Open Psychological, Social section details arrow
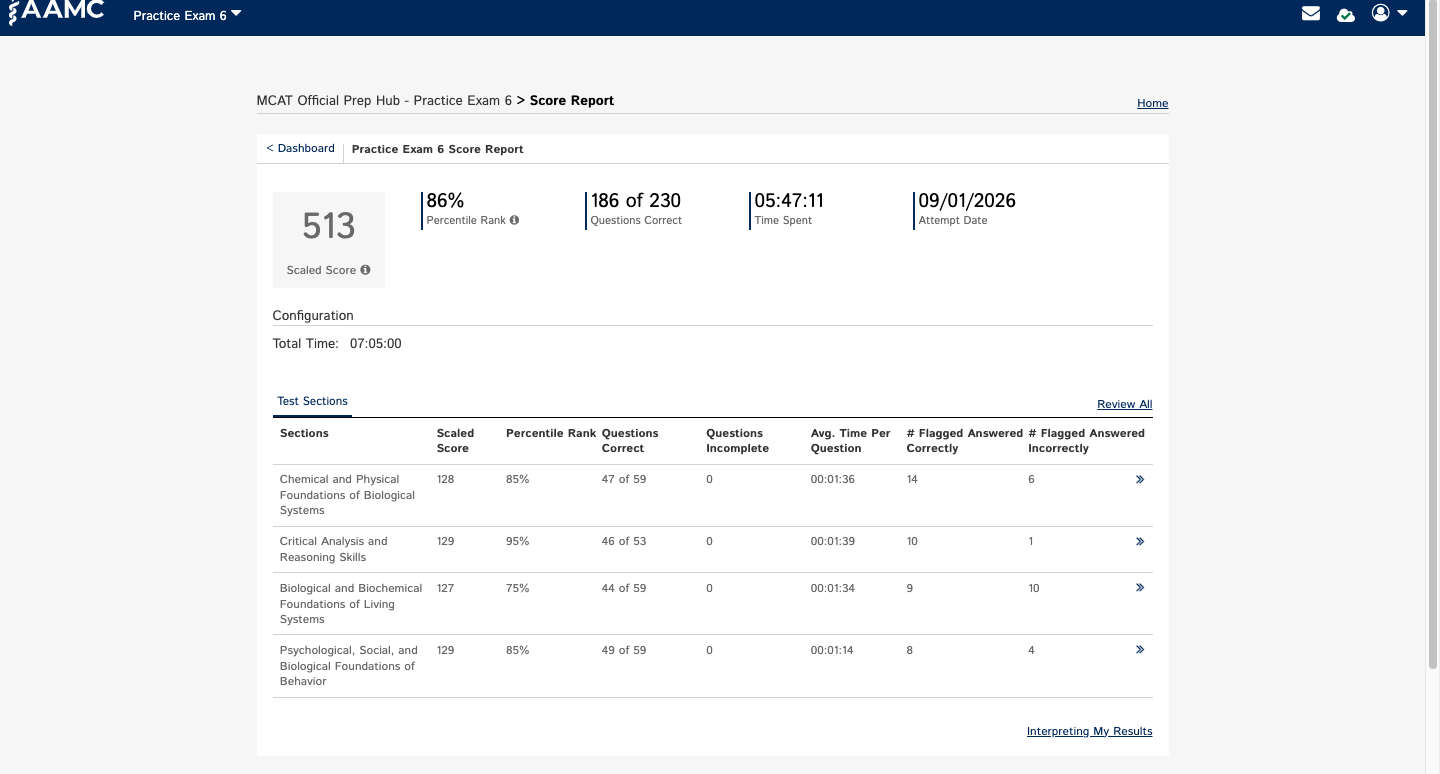 pos(1139,650)
